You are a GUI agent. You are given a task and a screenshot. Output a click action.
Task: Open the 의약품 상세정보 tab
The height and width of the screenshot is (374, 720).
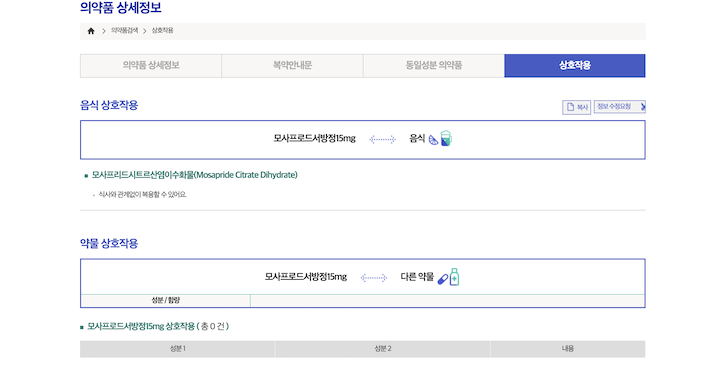(151, 66)
